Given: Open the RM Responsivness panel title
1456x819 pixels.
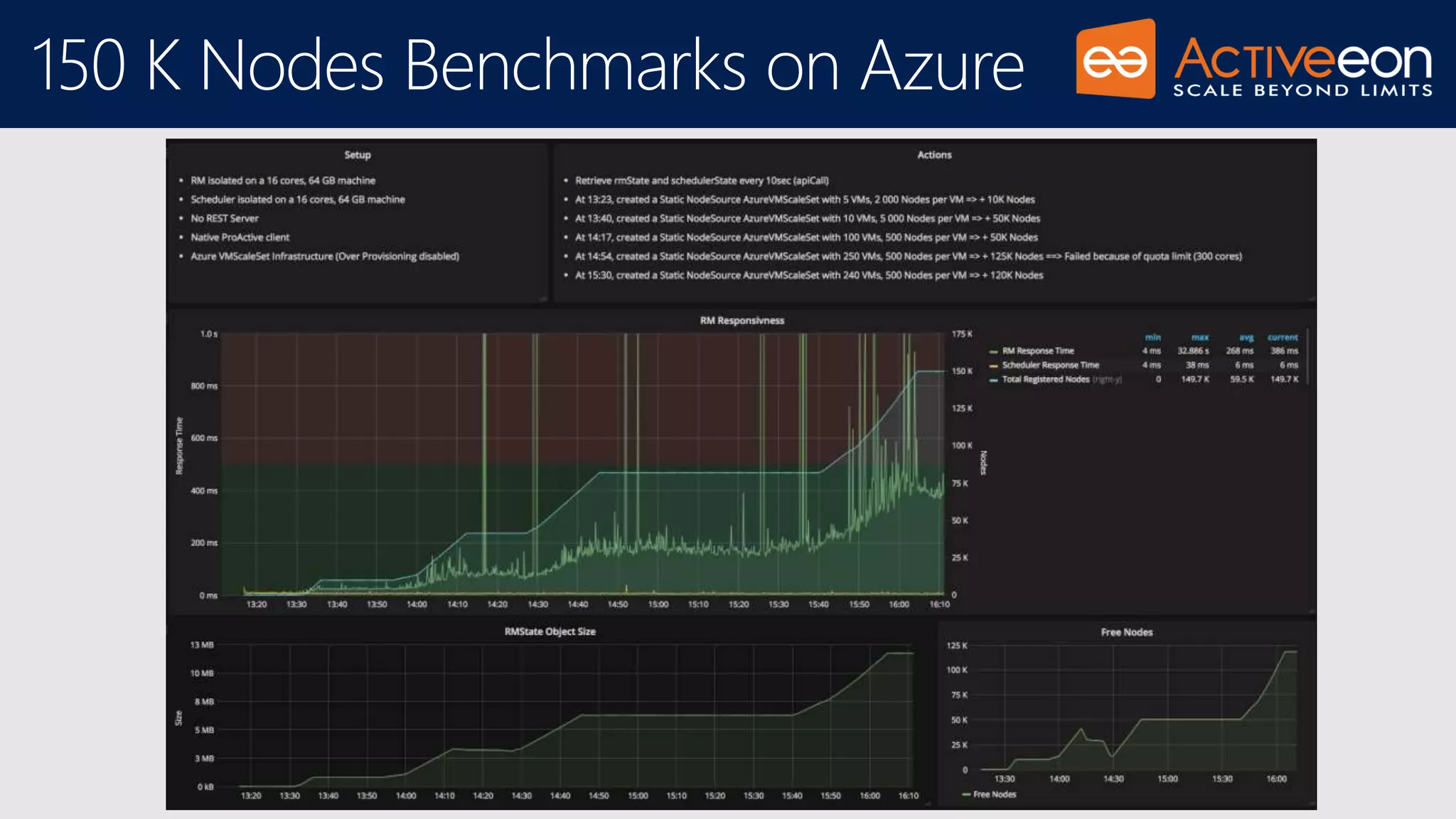Looking at the screenshot, I should tap(742, 321).
